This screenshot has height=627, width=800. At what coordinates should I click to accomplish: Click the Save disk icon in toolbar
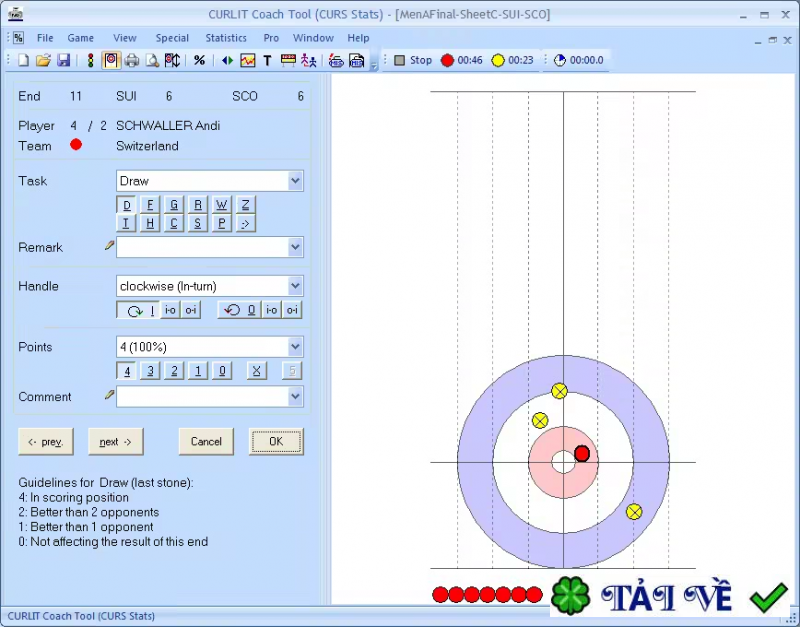[x=64, y=60]
